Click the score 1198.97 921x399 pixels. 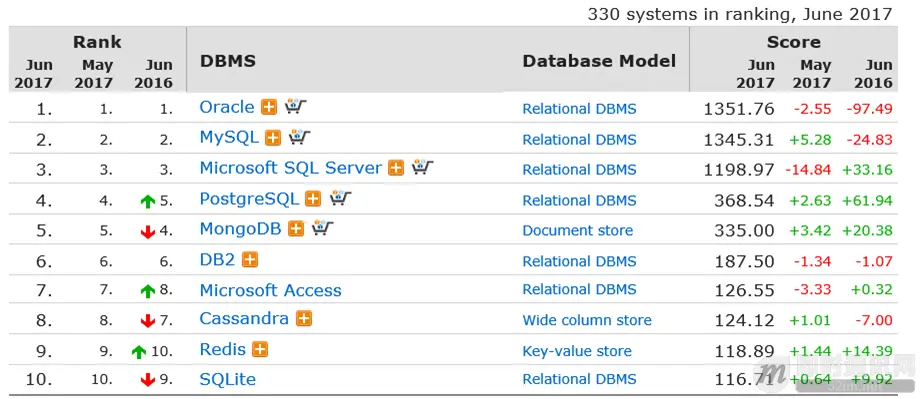(x=739, y=170)
